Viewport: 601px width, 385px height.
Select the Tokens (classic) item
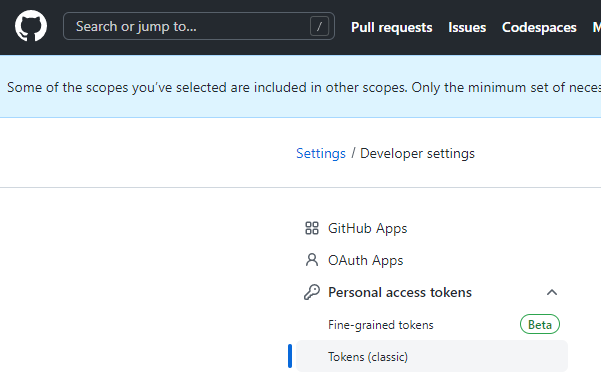pos(432,356)
